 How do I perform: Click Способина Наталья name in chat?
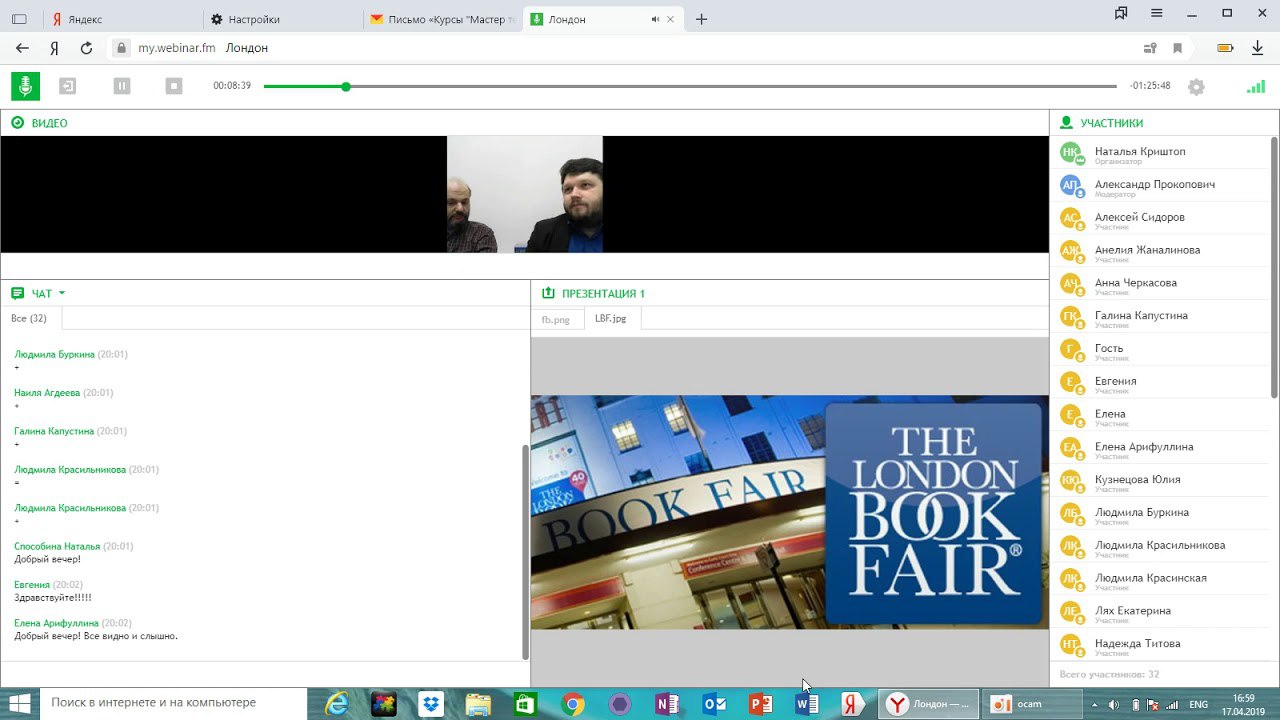tap(57, 546)
